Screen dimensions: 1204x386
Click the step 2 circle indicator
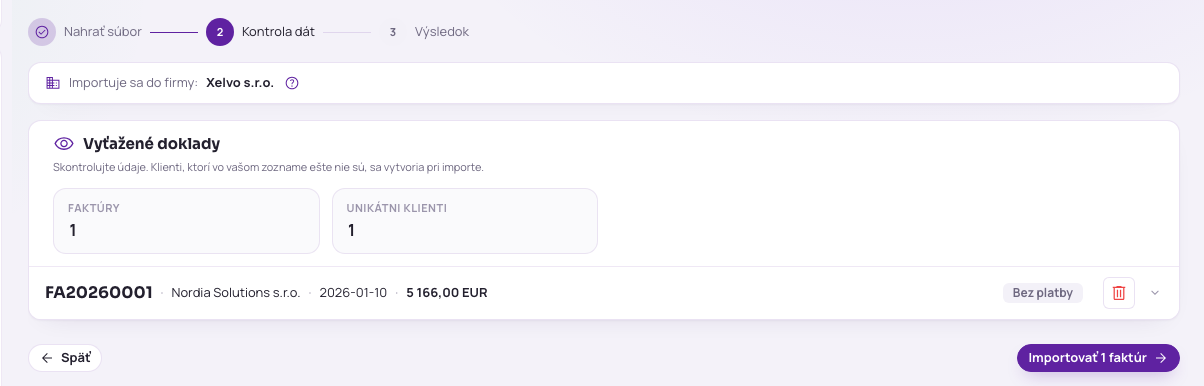220,32
